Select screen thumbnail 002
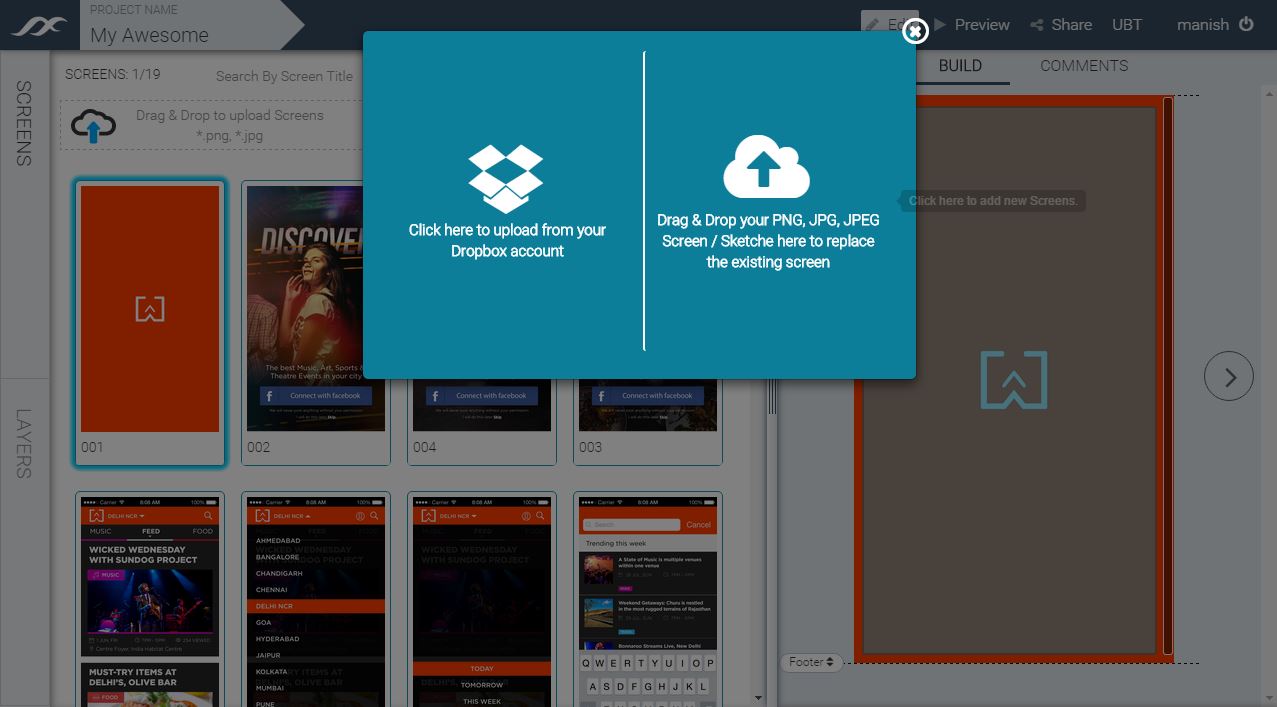1277x707 pixels. pyautogui.click(x=316, y=310)
